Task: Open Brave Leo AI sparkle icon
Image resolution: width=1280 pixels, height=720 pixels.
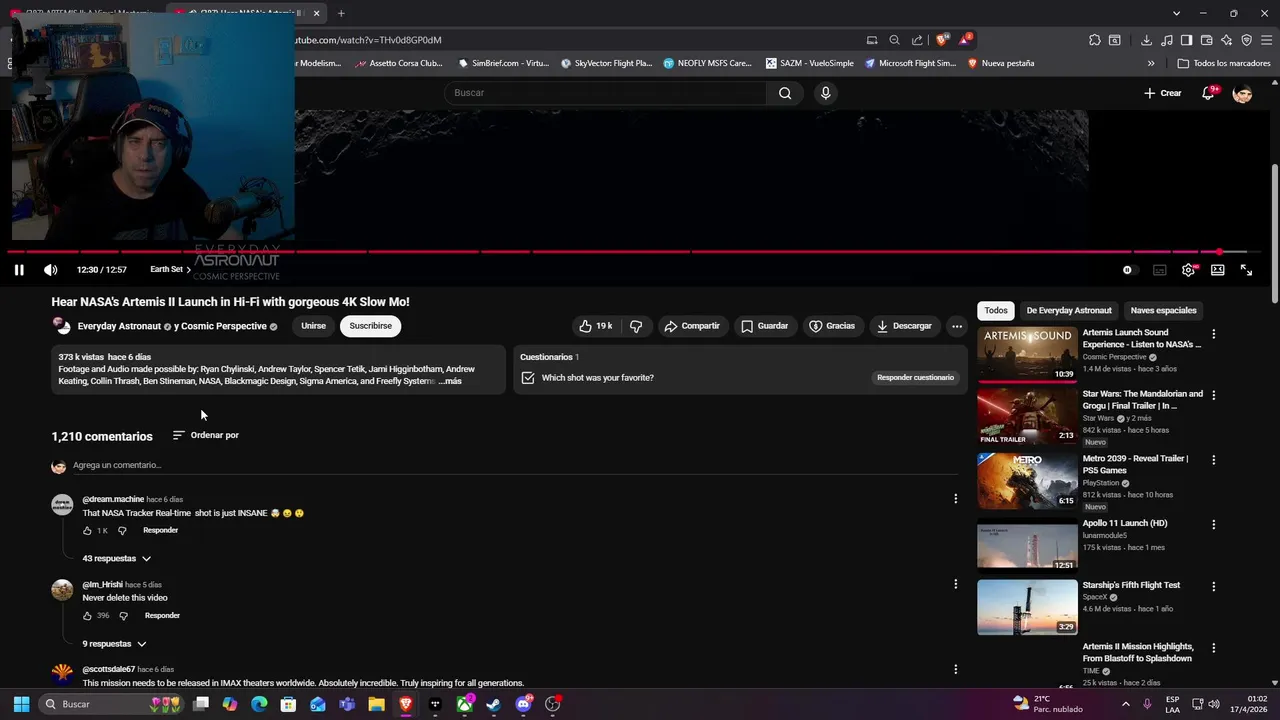Action: click(x=1226, y=40)
